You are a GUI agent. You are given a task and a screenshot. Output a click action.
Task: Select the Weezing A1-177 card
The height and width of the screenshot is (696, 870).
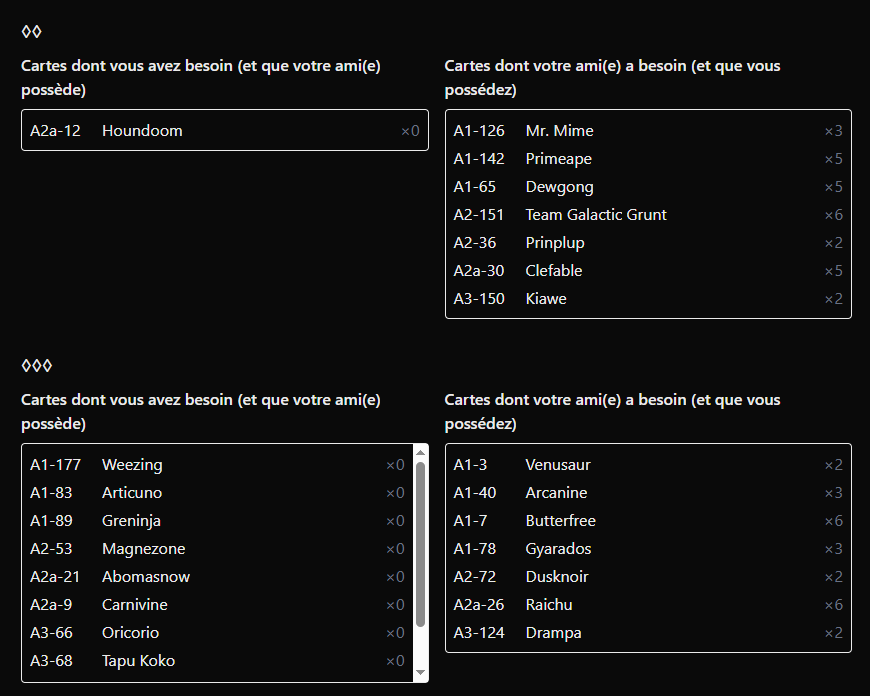[216, 465]
